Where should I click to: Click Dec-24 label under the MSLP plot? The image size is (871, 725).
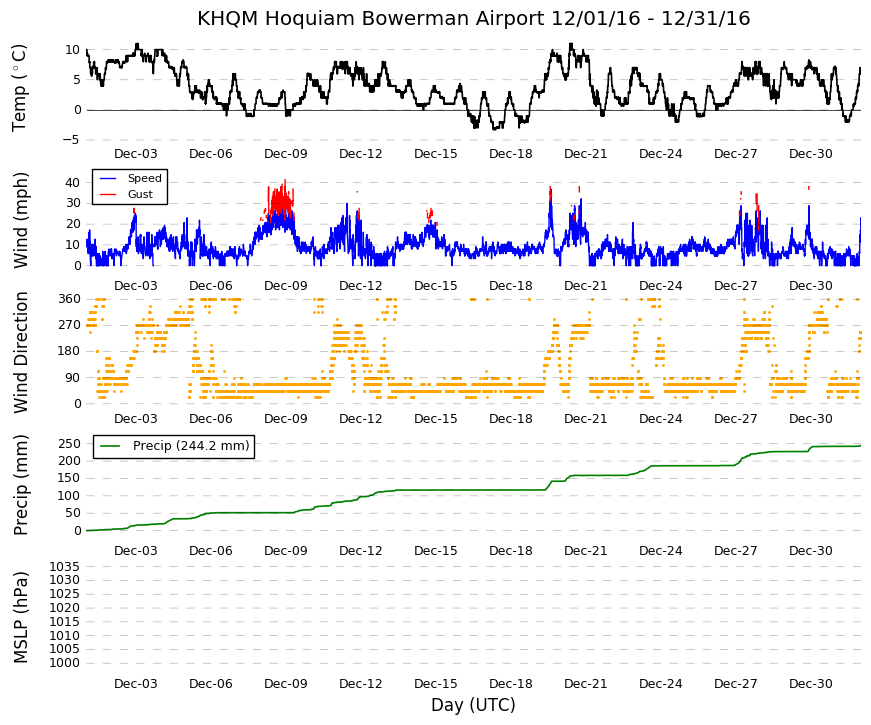[660, 684]
